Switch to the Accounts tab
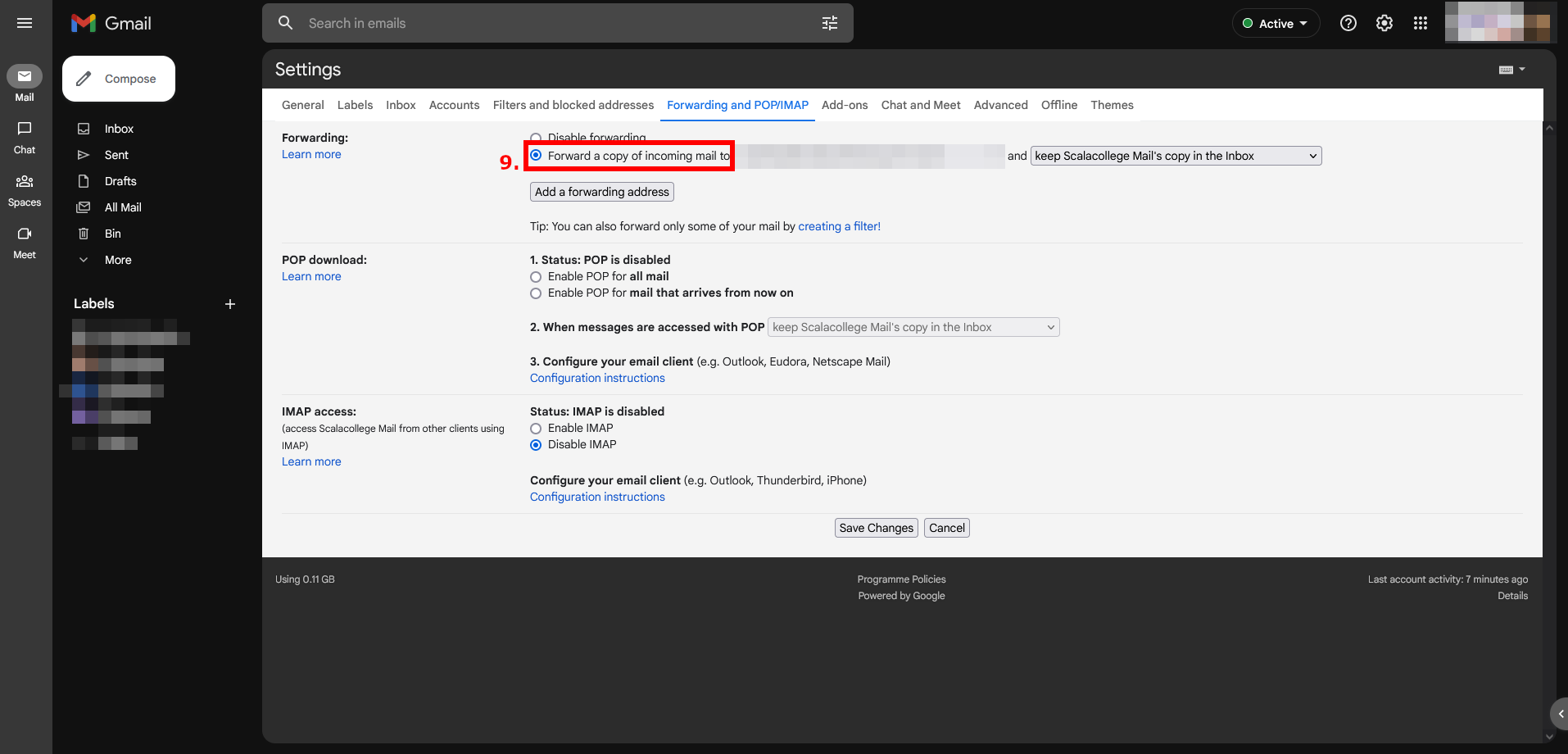 454,105
